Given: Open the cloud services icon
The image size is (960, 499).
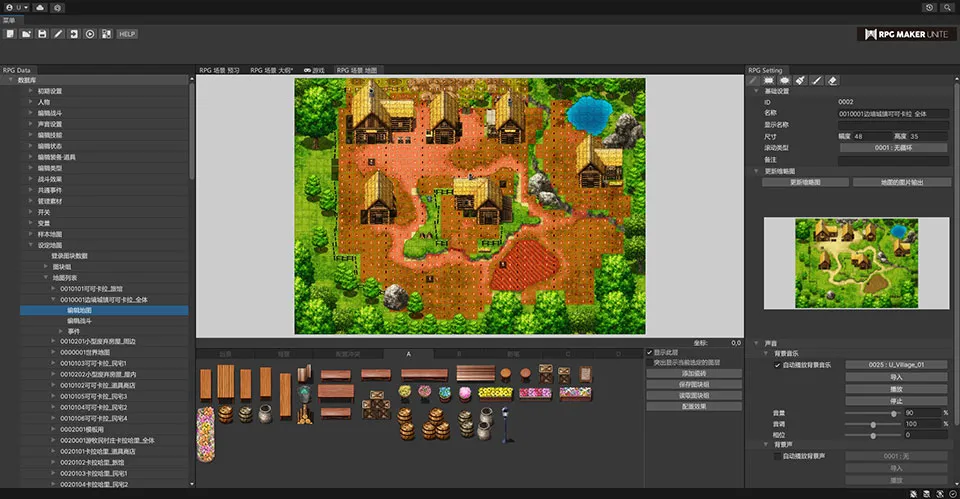Looking at the screenshot, I should (39, 7).
